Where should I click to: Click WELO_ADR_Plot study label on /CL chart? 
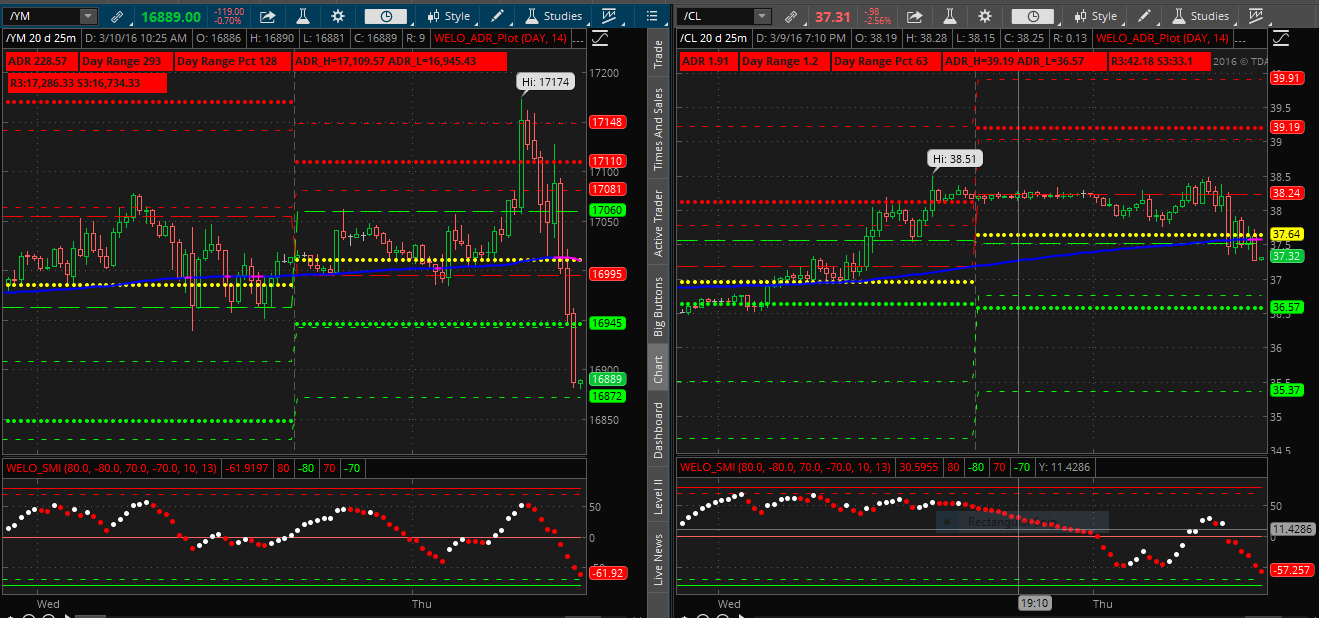[x=1164, y=38]
